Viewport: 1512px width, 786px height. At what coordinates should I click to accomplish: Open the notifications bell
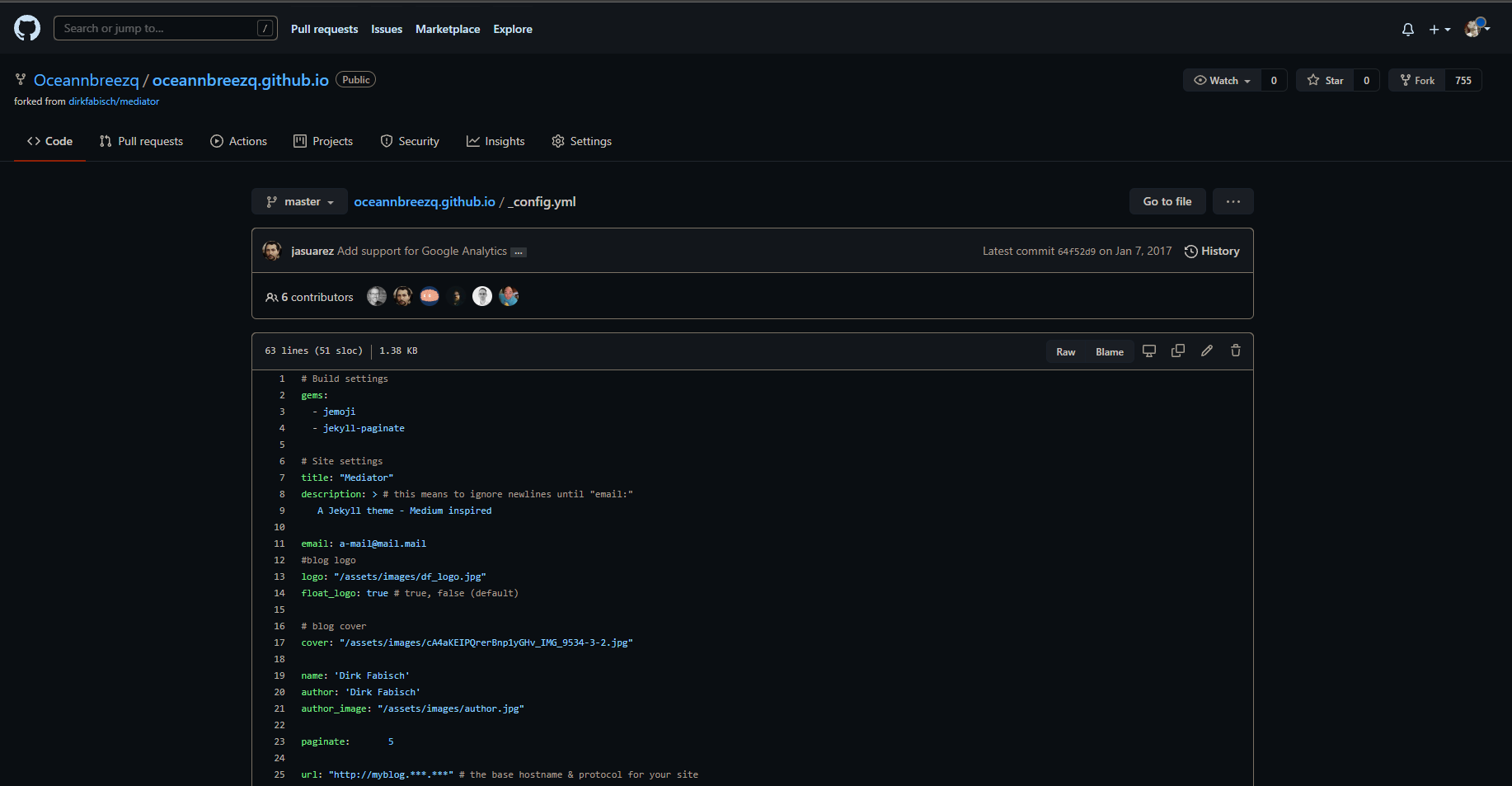click(1407, 29)
